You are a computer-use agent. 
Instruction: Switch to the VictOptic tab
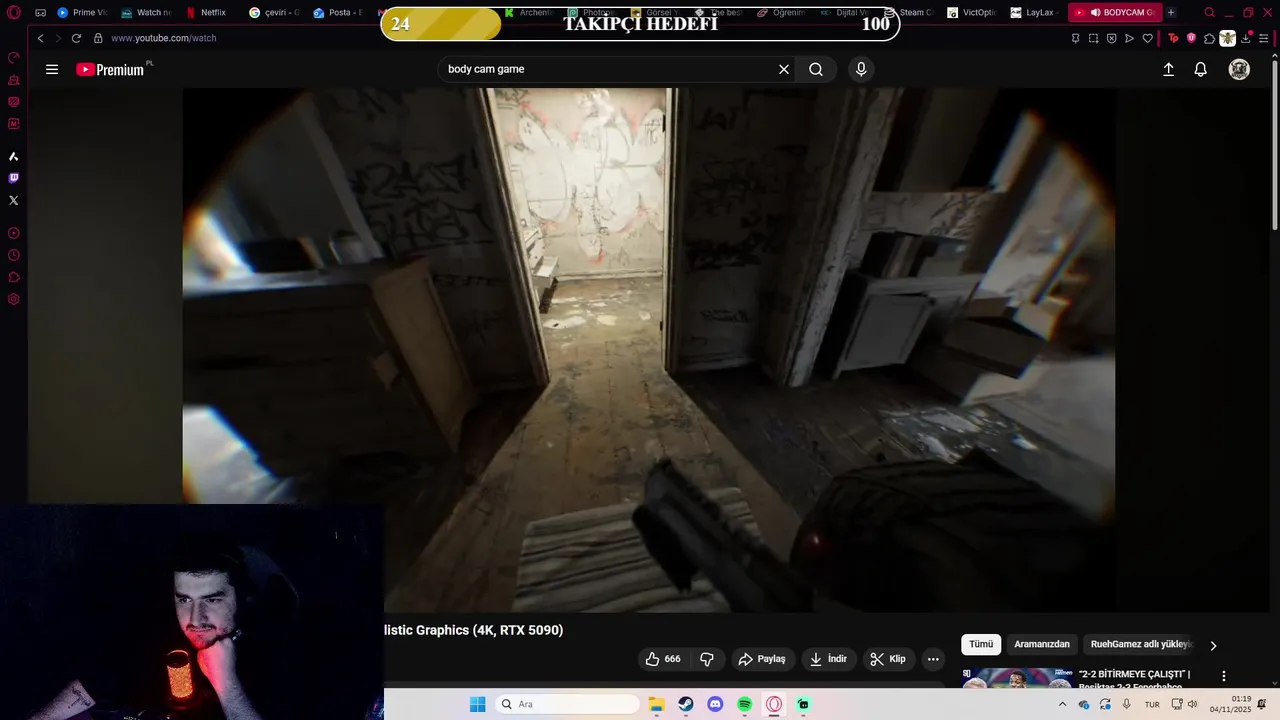[x=972, y=13]
